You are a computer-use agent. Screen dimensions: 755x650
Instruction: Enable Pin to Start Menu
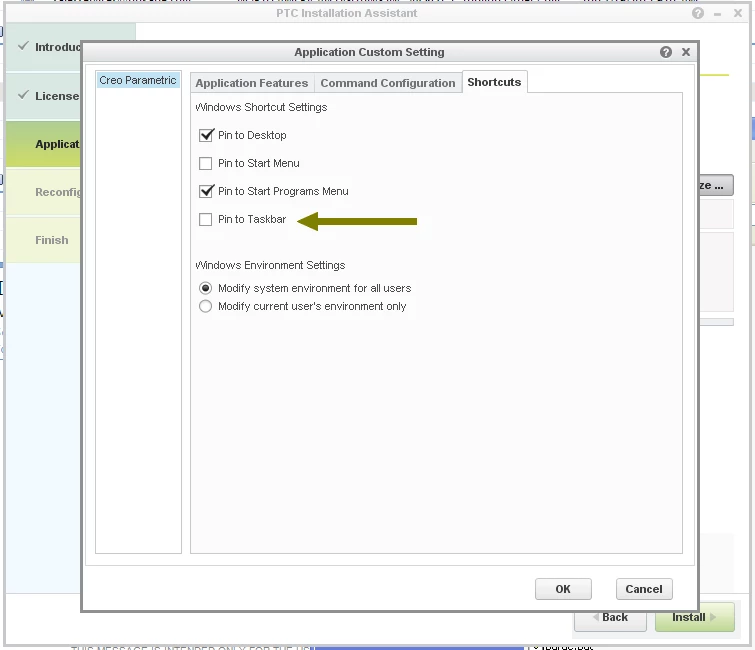click(206, 163)
